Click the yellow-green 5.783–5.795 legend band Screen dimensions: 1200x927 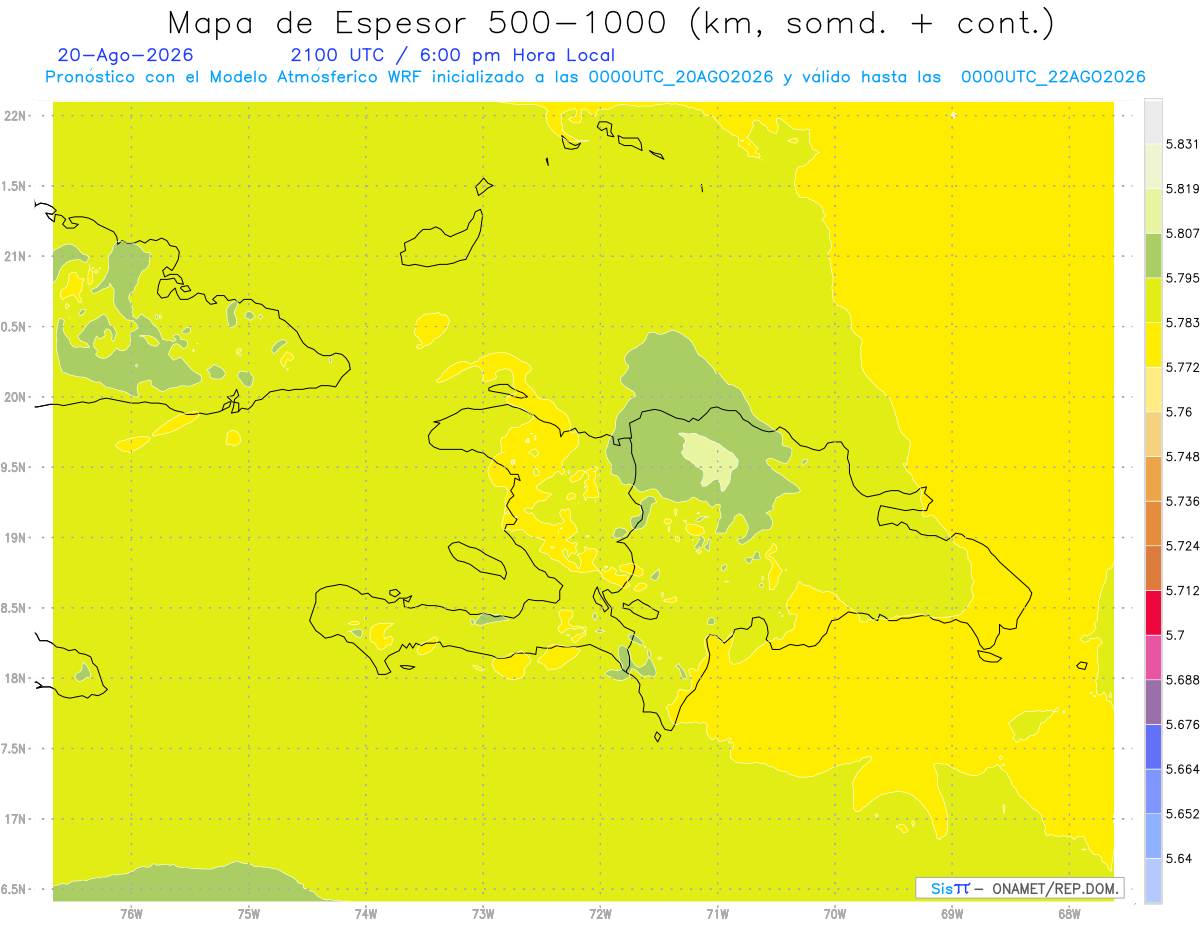click(x=1153, y=300)
